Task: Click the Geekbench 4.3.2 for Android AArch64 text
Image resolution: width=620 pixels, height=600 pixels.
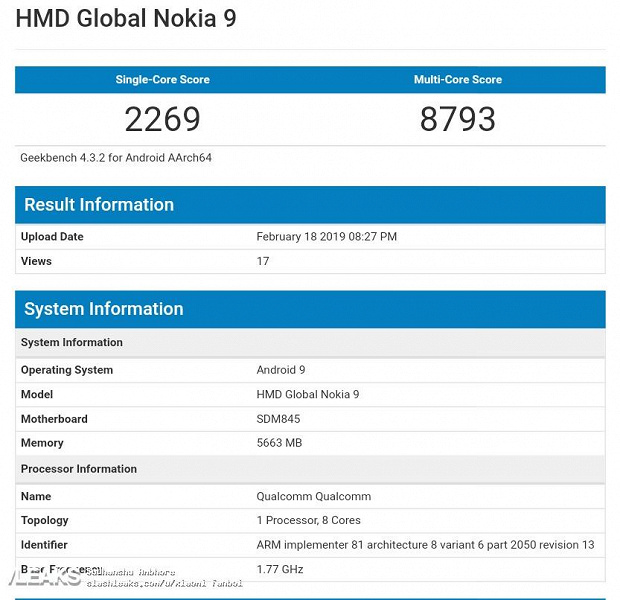Action: pos(116,158)
